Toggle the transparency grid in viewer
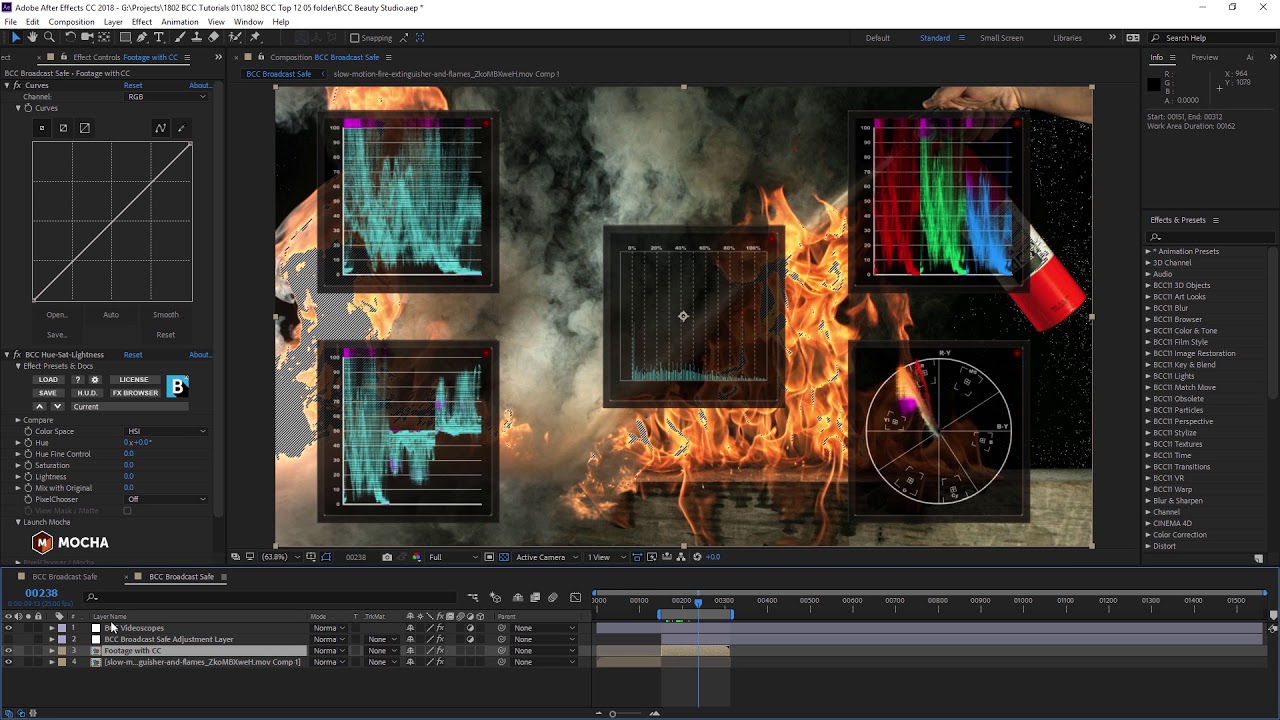The image size is (1280, 720). point(504,557)
